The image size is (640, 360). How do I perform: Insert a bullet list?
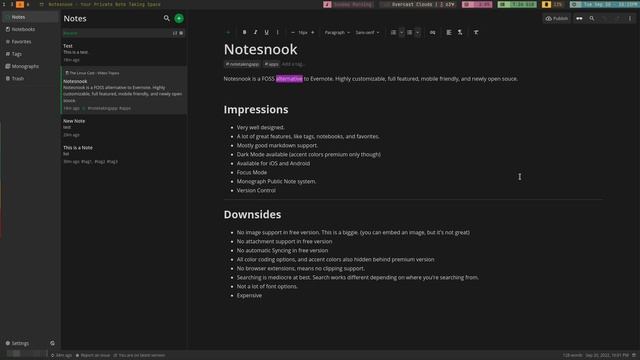409,32
